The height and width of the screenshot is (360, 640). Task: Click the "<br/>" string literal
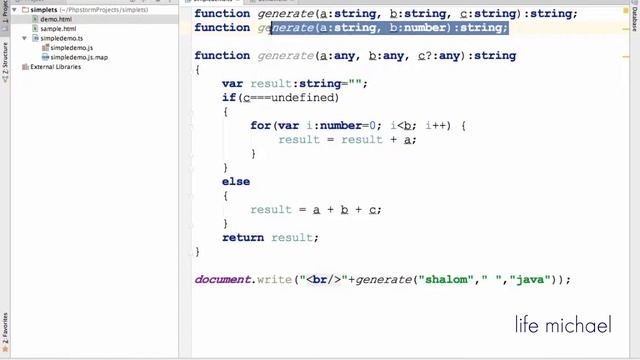tap(323, 280)
